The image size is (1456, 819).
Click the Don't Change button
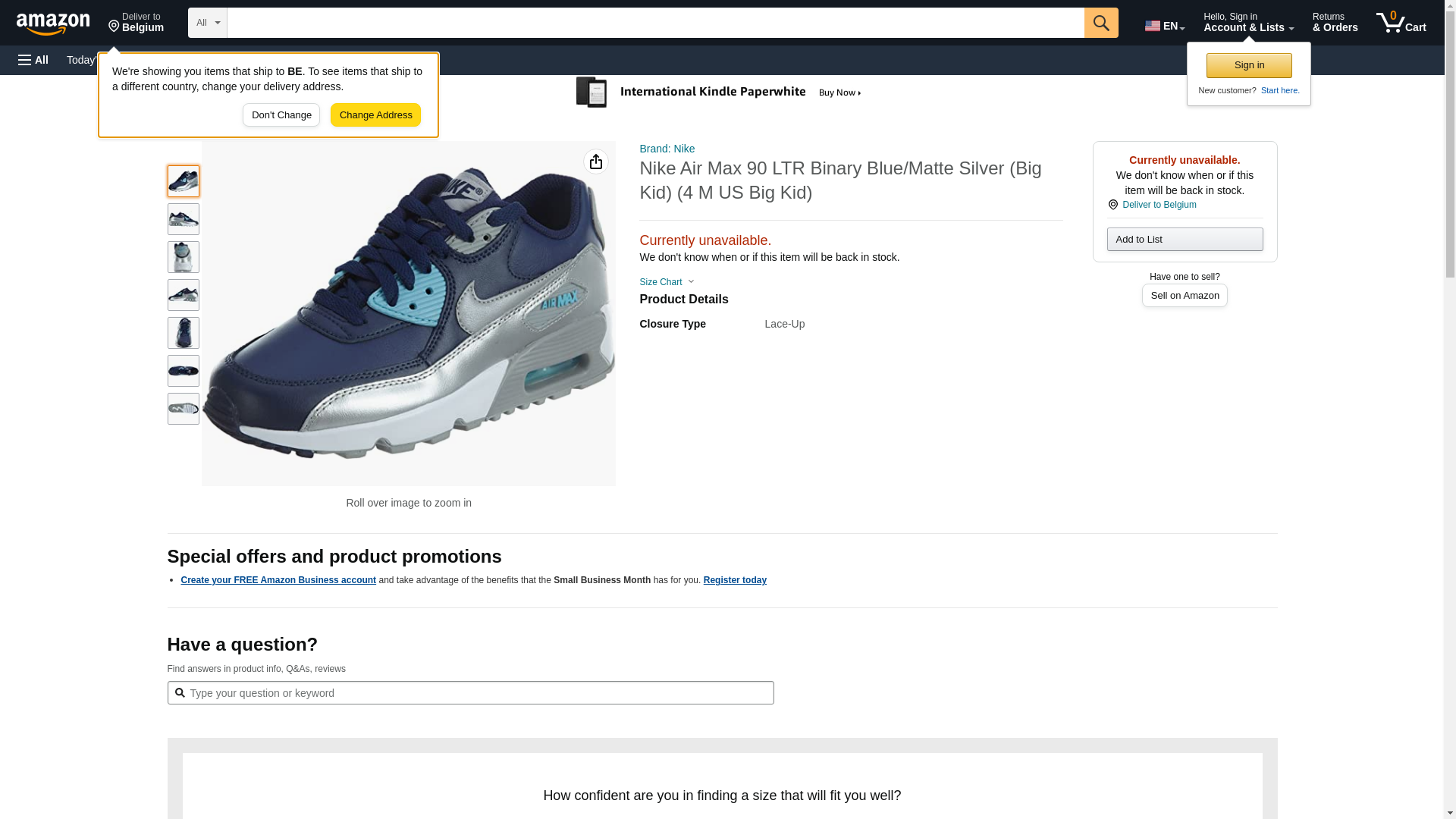point(281,115)
